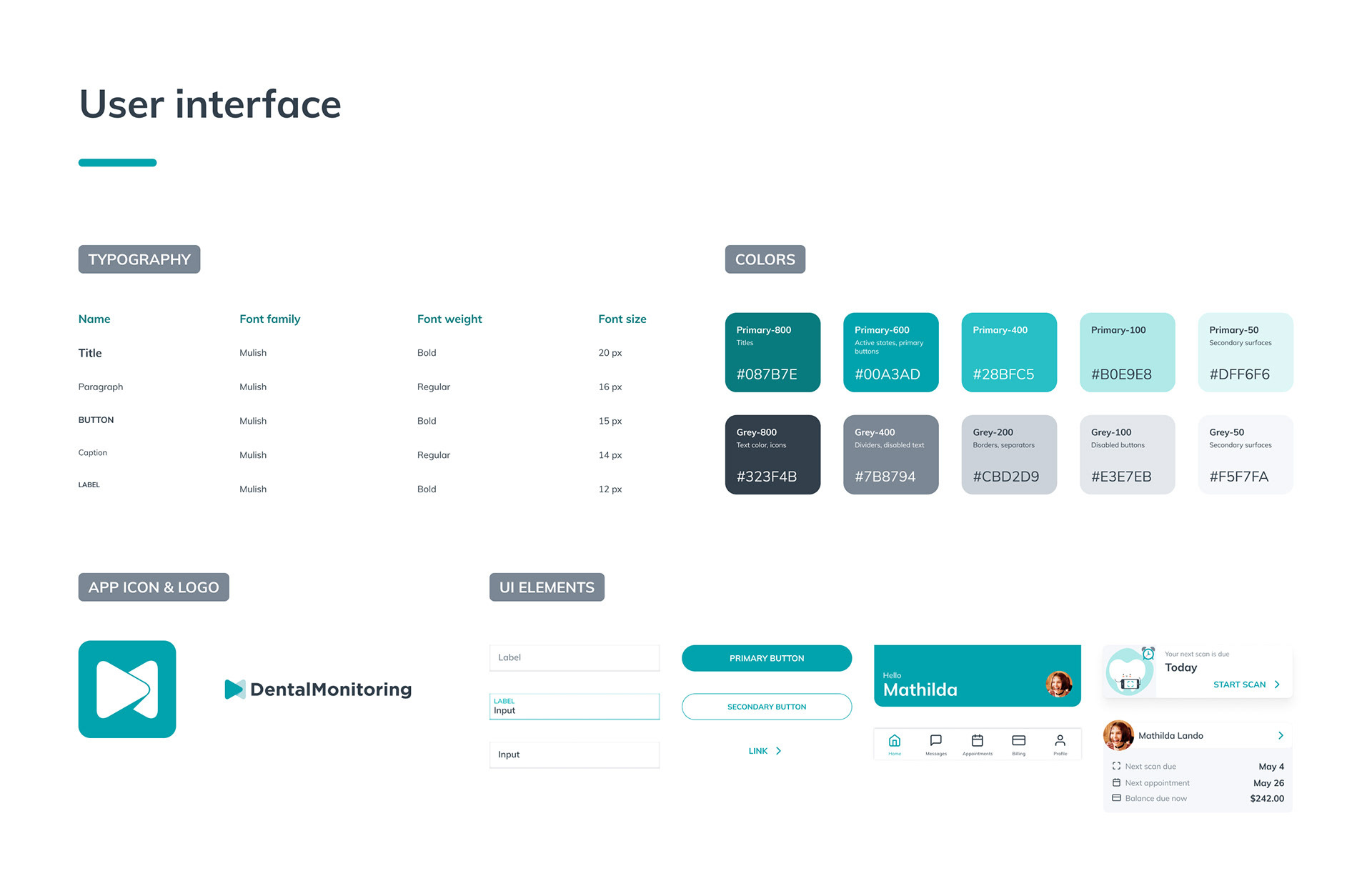Image resolution: width=1372 pixels, height=891 pixels.
Task: Click the plain Input field without label
Action: [x=575, y=755]
